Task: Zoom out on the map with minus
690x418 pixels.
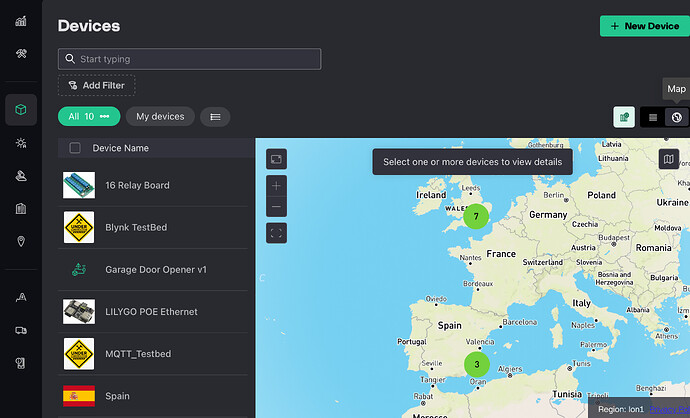Action: pos(276,206)
